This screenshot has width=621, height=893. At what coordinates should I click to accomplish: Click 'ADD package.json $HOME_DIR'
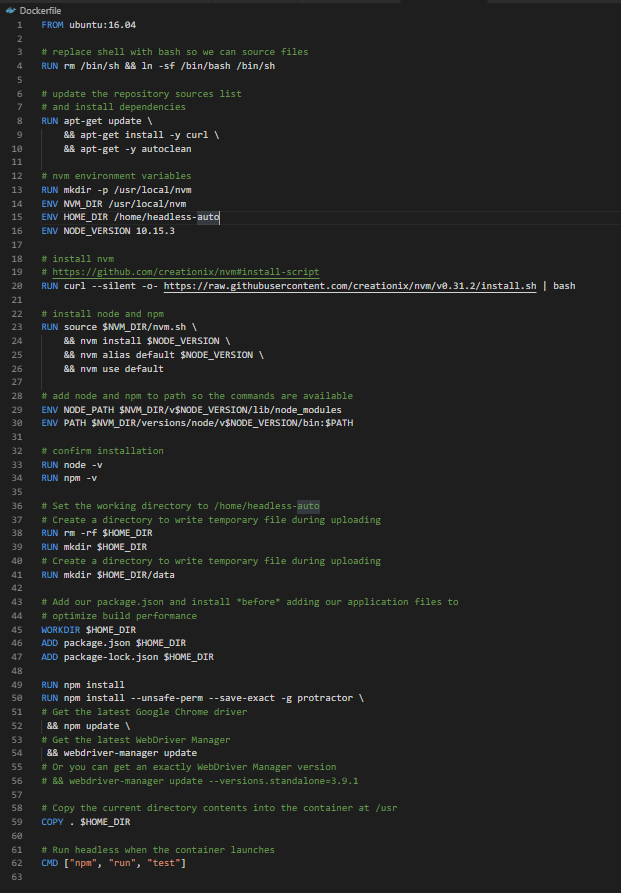(x=114, y=642)
